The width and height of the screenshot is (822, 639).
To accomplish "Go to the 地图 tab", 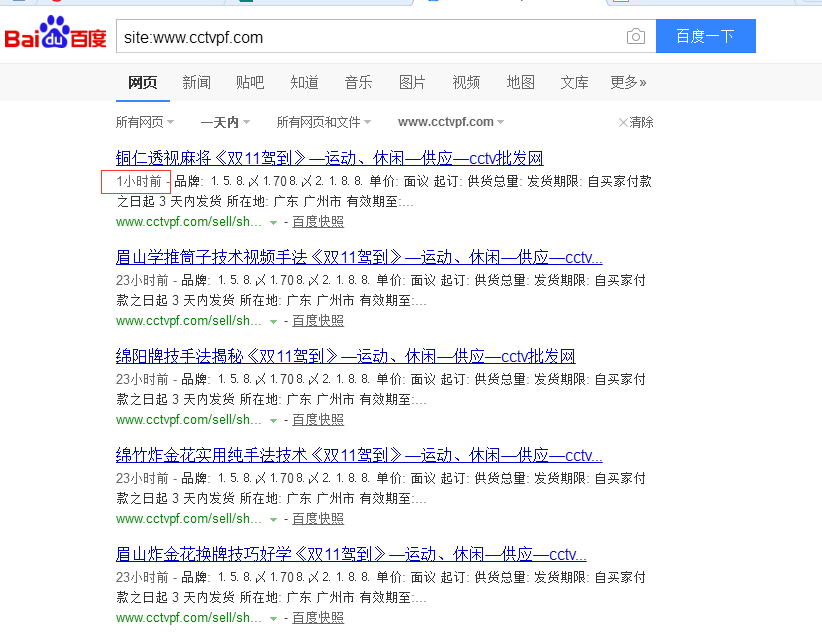I will [520, 82].
